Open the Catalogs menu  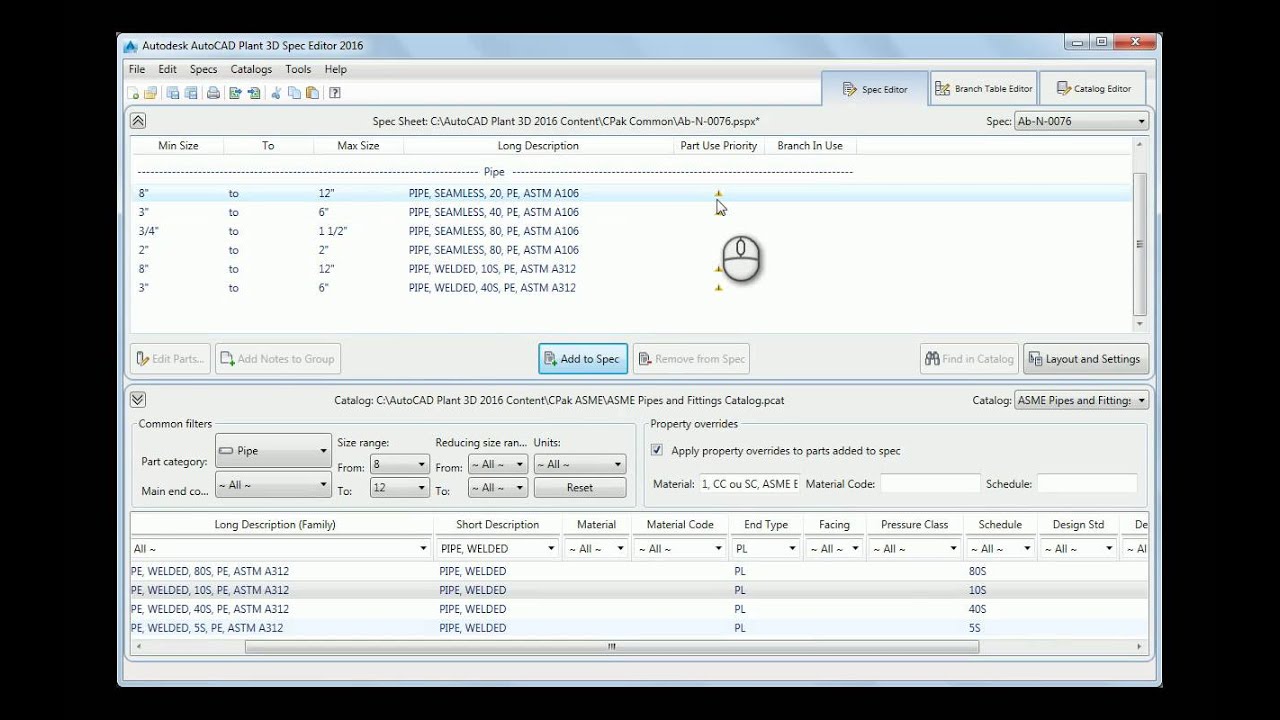tap(251, 69)
